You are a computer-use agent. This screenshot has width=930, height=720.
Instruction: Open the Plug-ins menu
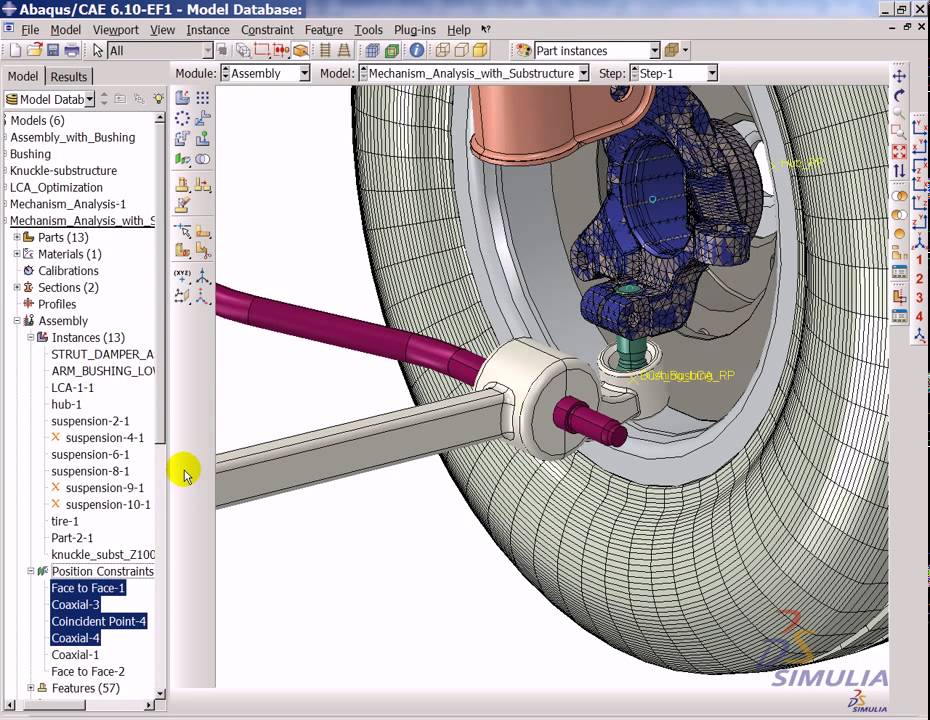tap(415, 30)
